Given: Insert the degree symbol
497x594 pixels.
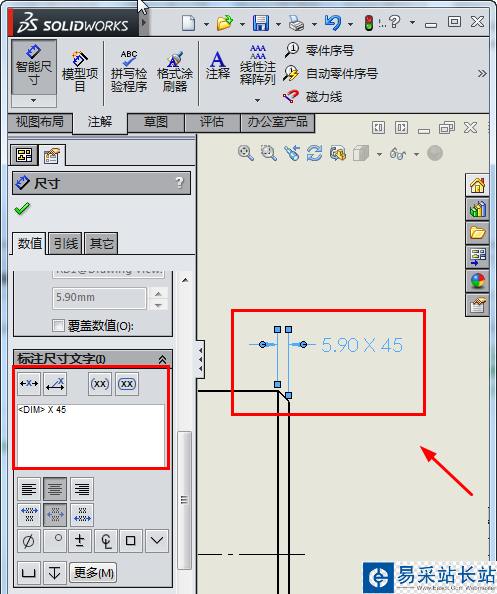Looking at the screenshot, I should click(x=55, y=541).
